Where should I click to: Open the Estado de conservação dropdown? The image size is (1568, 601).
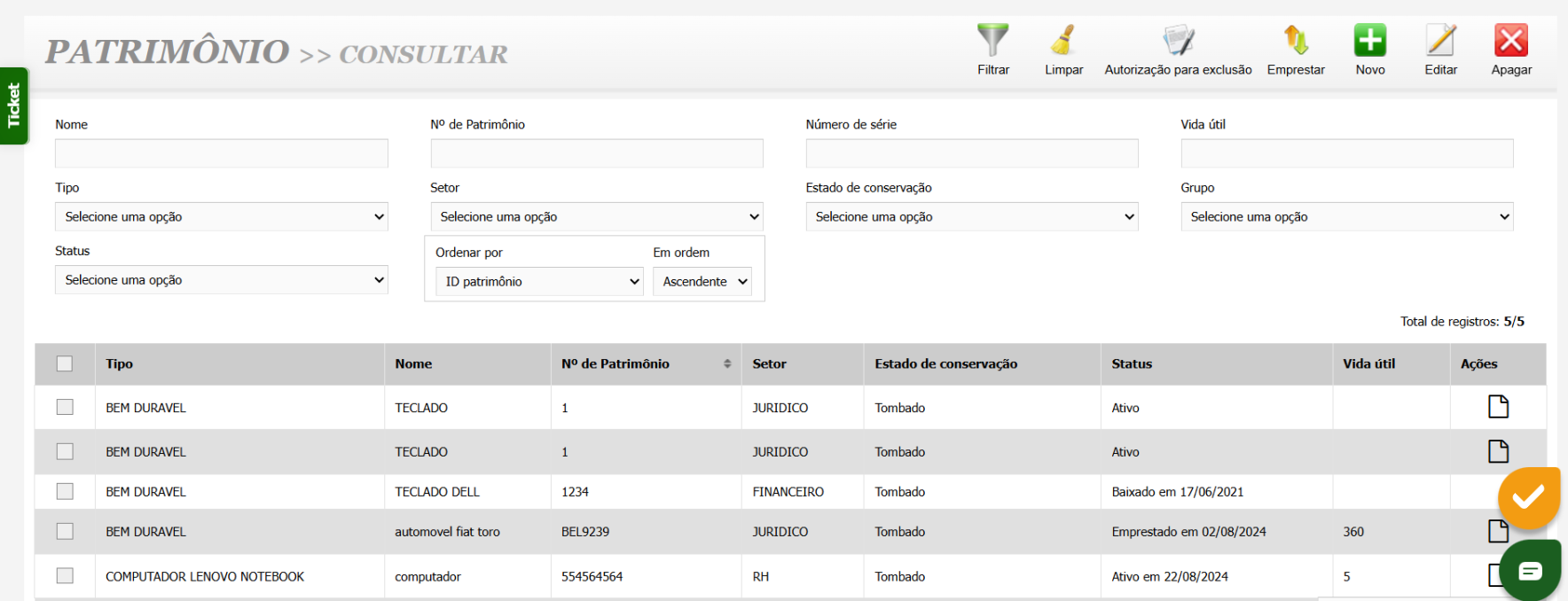tap(971, 217)
